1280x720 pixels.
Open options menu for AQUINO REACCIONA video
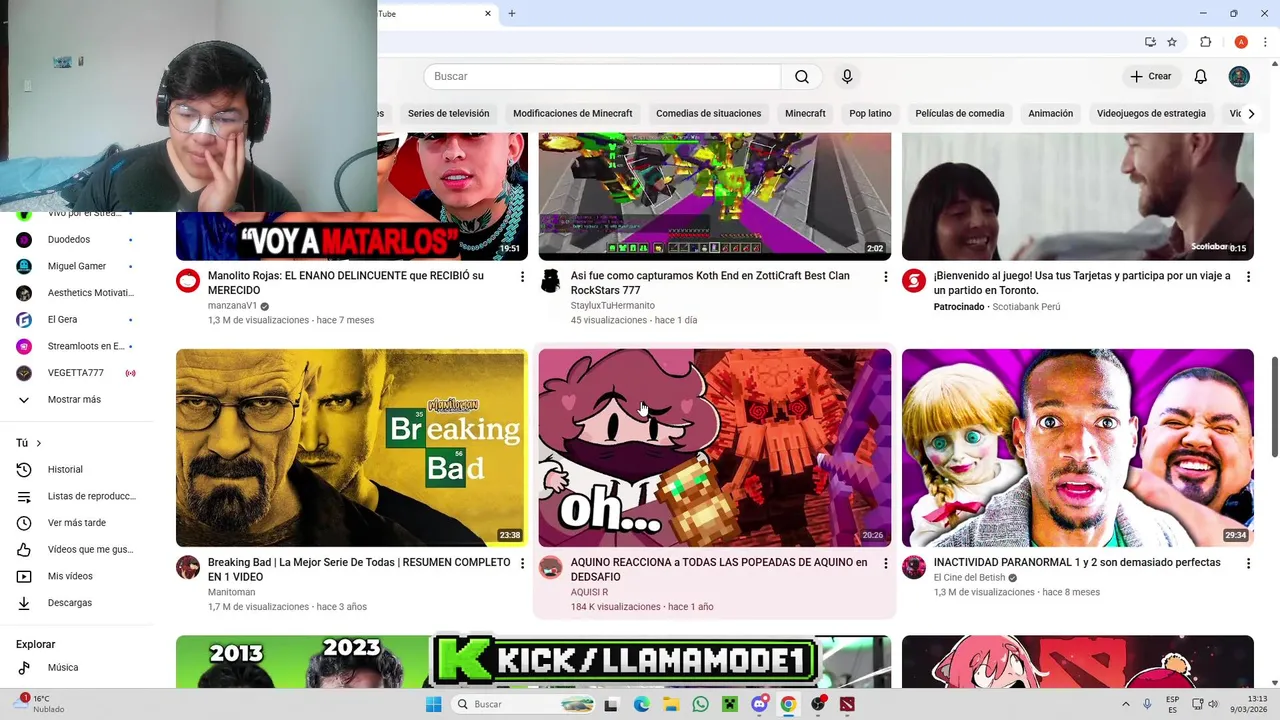click(x=885, y=563)
